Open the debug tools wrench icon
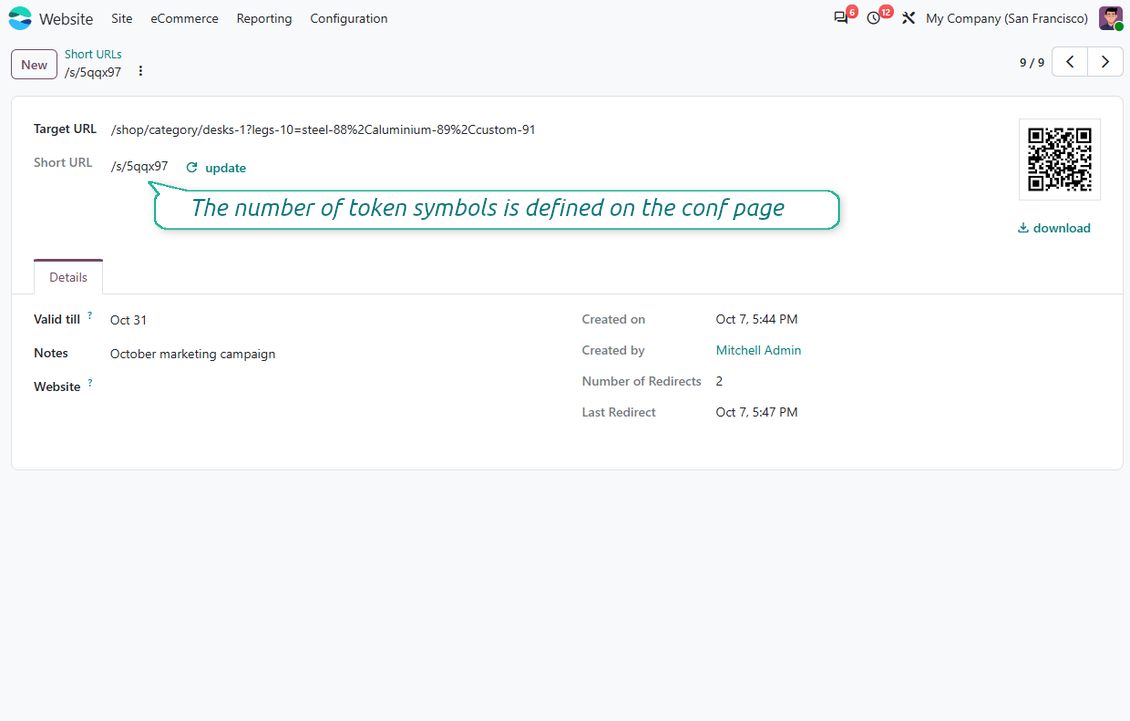The image size is (1130, 721). (908, 18)
